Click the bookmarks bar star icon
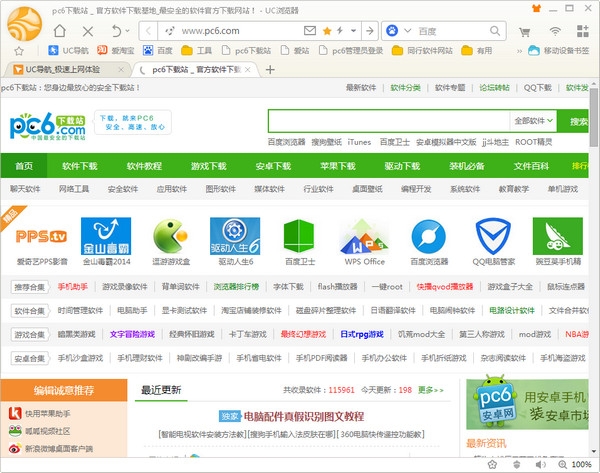The image size is (600, 473). [19, 51]
